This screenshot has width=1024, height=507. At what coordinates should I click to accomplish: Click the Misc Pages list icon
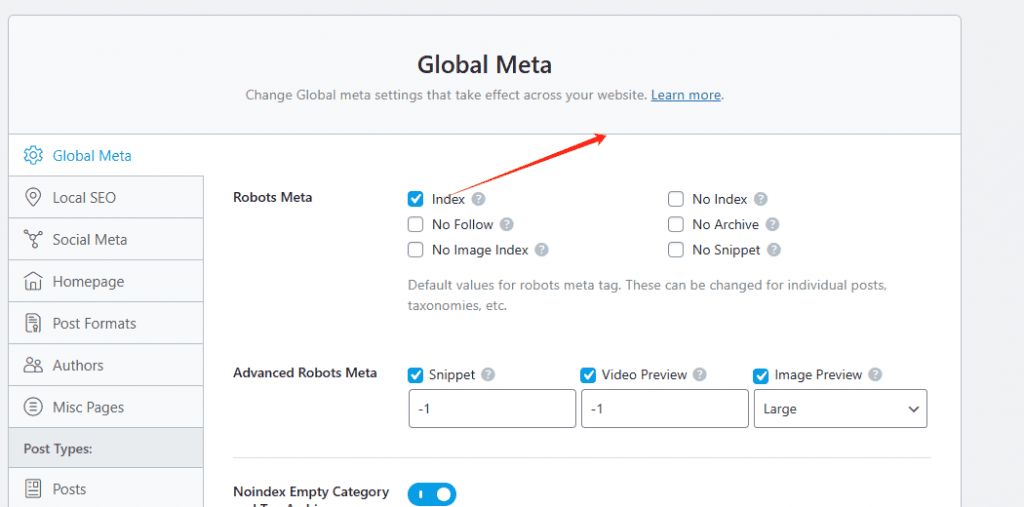(x=33, y=408)
